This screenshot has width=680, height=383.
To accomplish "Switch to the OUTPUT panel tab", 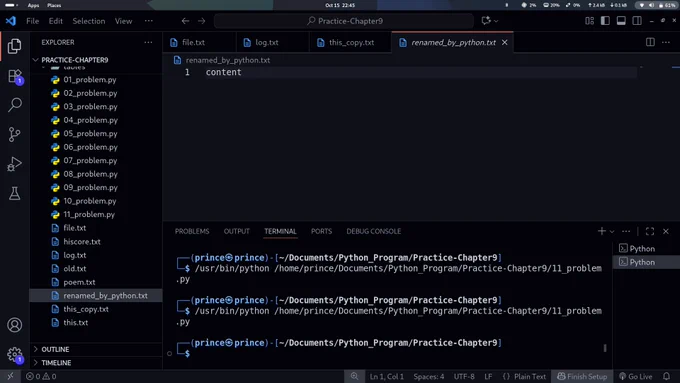I will click(x=237, y=231).
